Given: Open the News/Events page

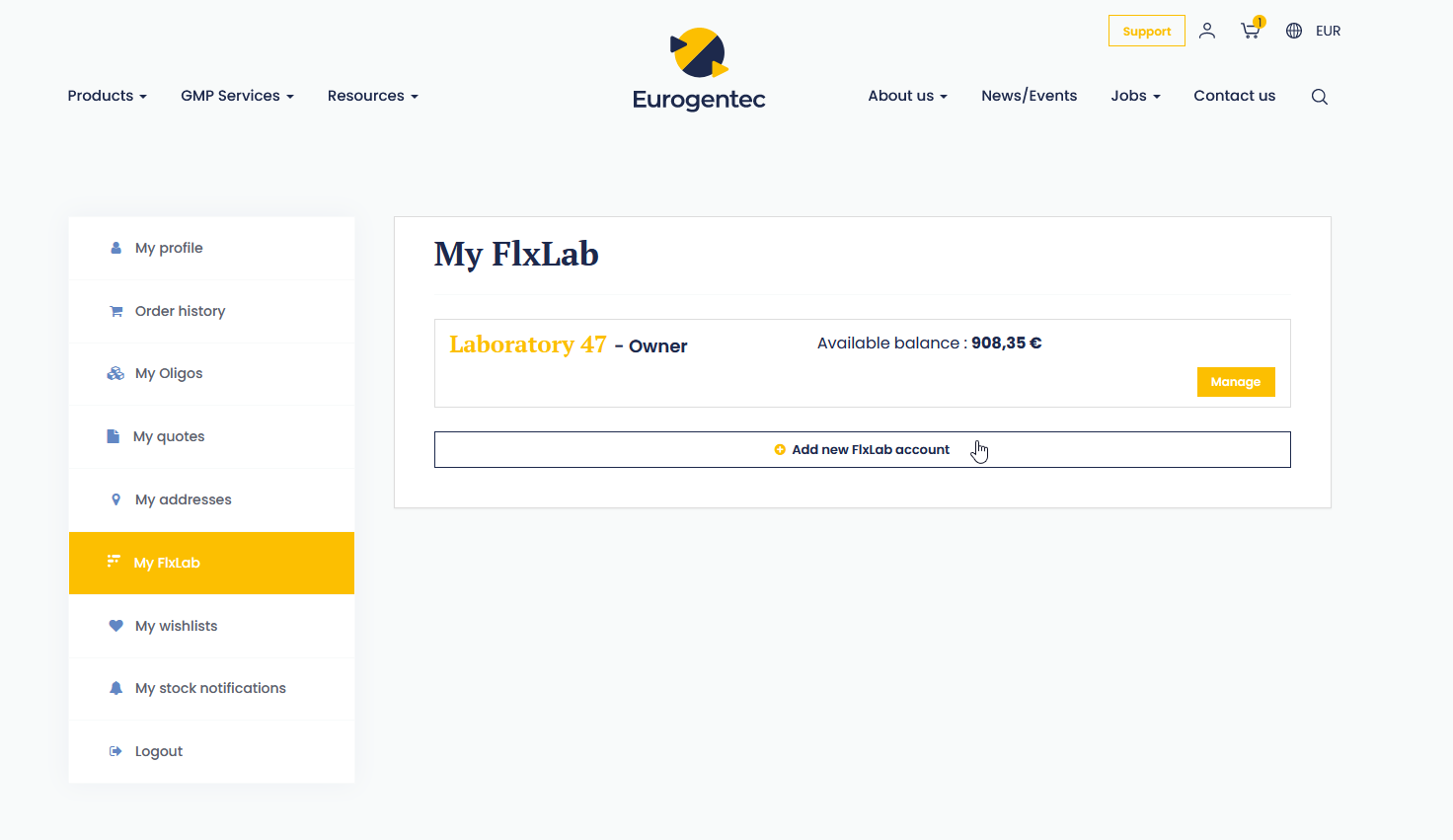Looking at the screenshot, I should coord(1029,96).
